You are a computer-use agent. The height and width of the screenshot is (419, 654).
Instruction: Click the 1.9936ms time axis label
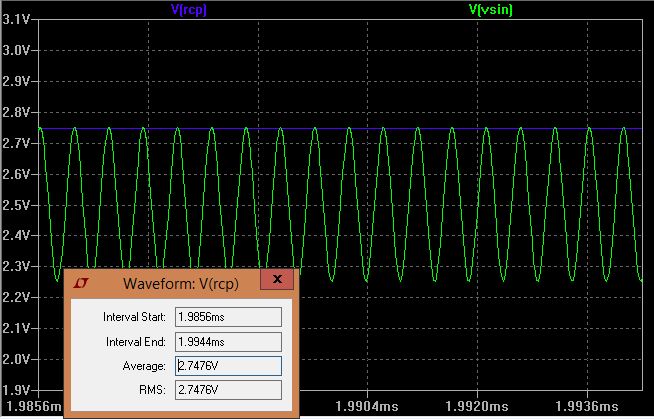pos(587,406)
